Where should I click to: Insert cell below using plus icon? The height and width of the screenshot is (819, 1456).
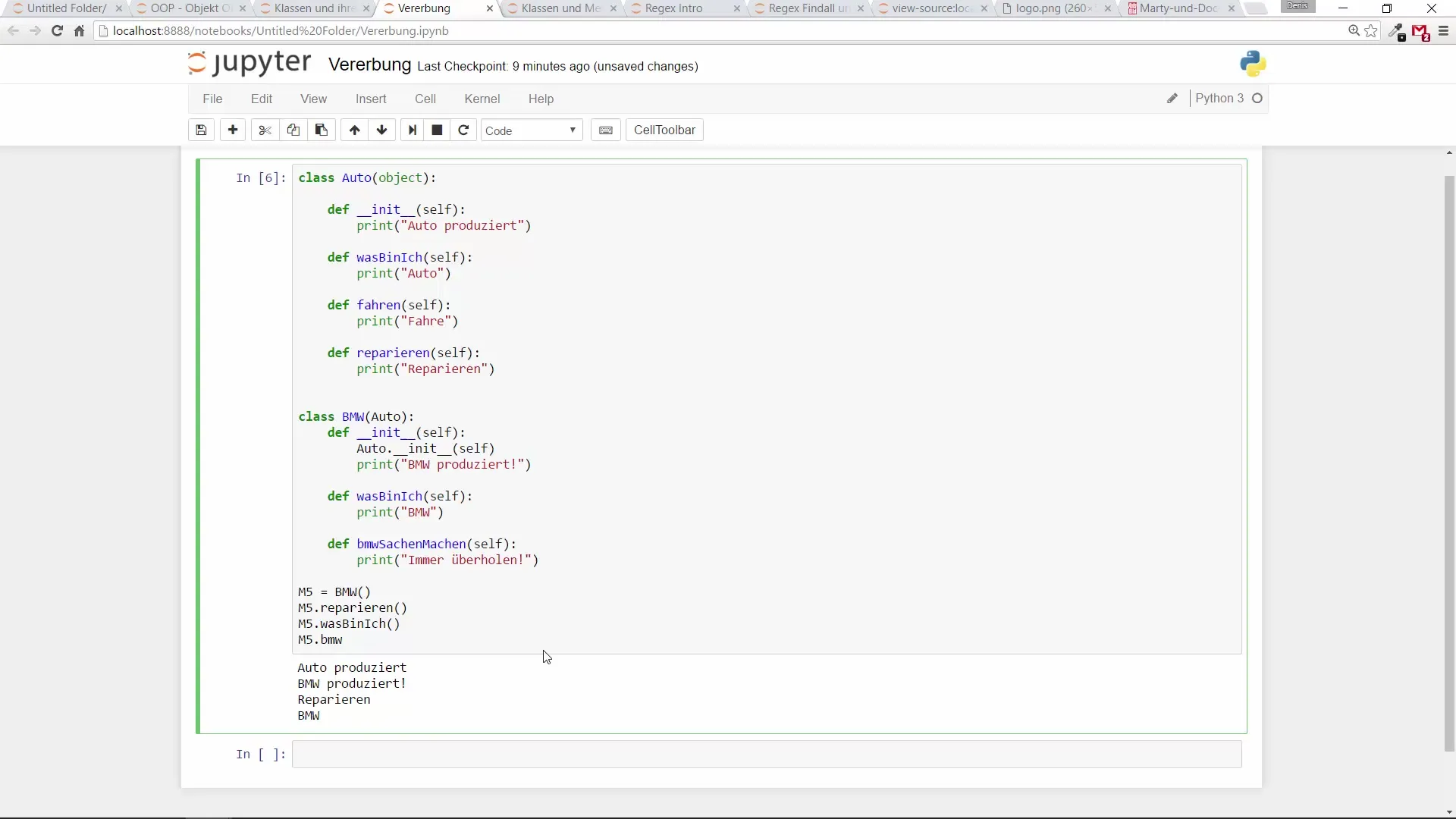[x=233, y=130]
